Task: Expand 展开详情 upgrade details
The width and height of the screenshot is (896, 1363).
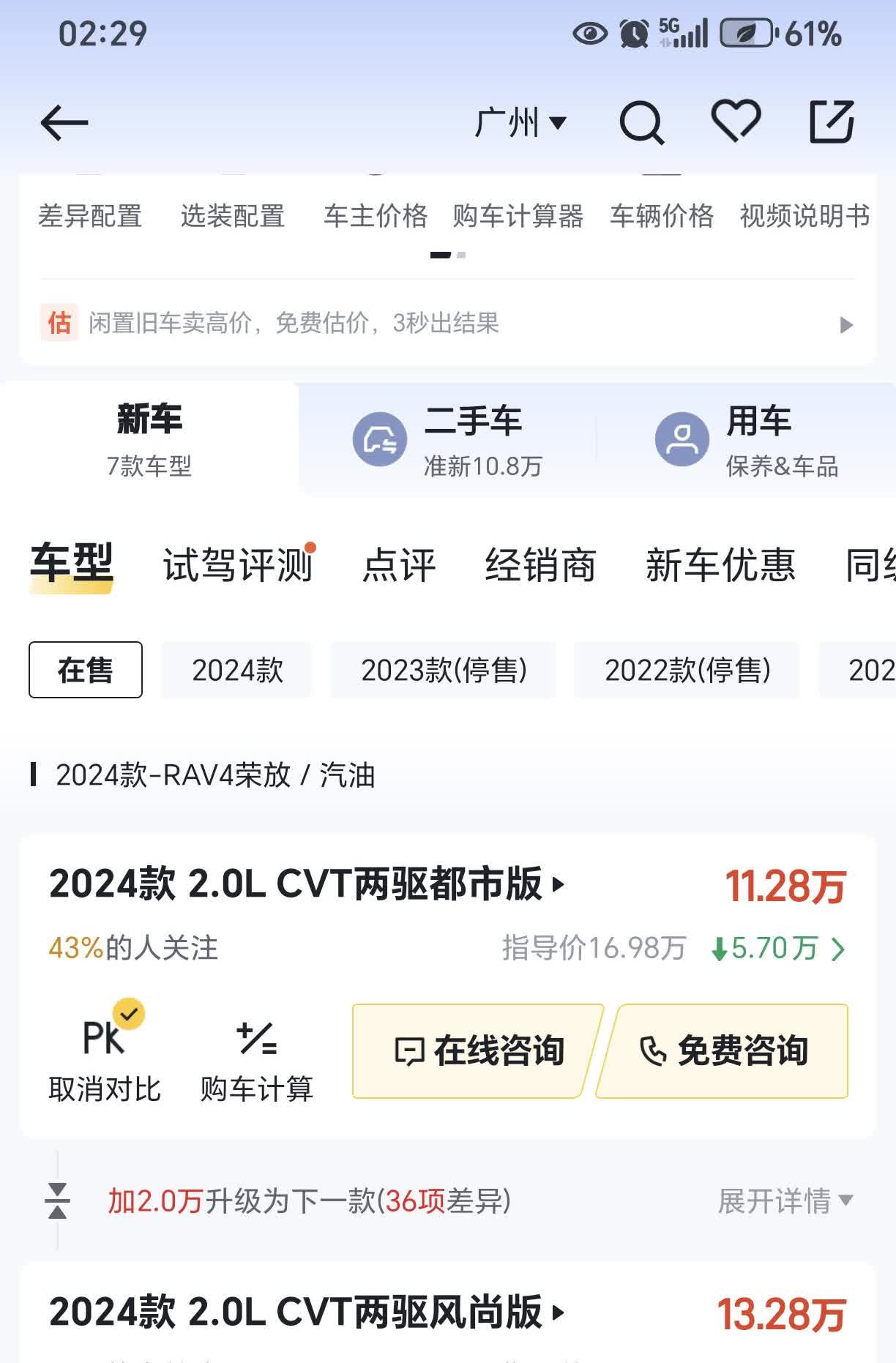Action: coord(785,1200)
